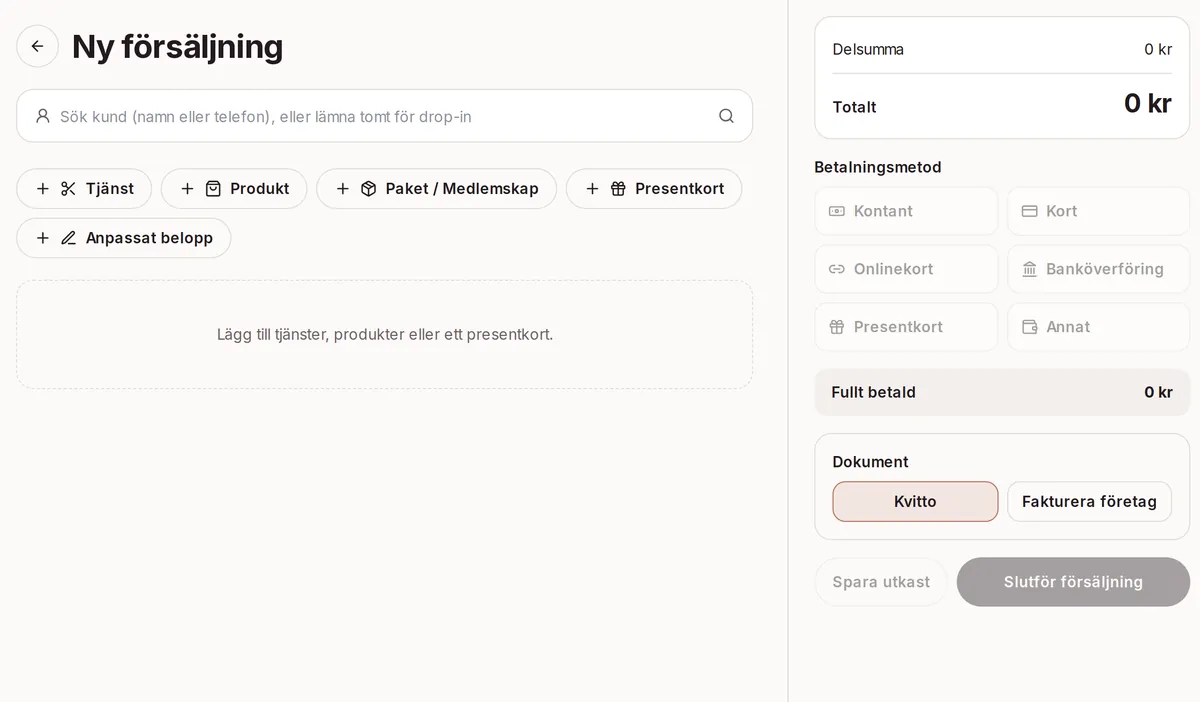Select Kvitto as document type
The height and width of the screenshot is (702, 1200).
click(x=915, y=501)
